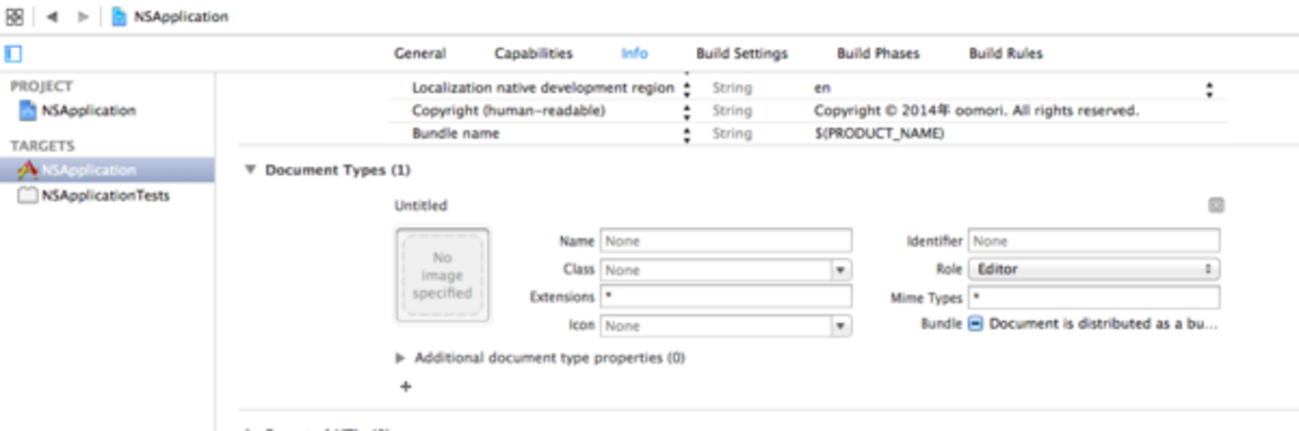Image resolution: width=1299 pixels, height=431 pixels.
Task: Select the Info tab
Action: coord(634,53)
